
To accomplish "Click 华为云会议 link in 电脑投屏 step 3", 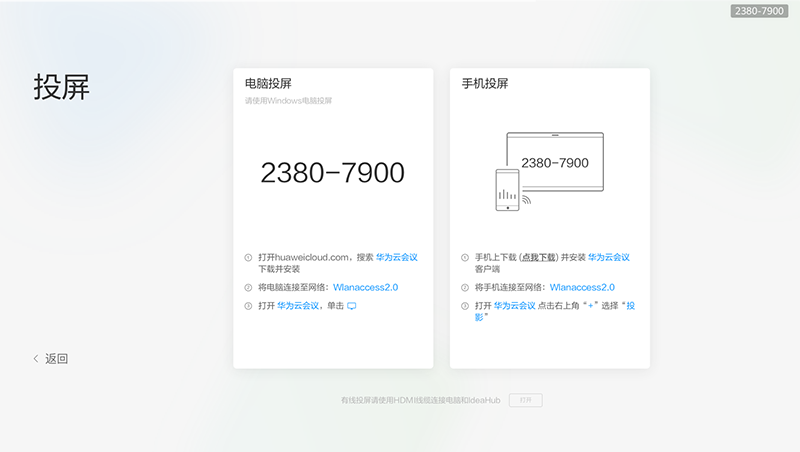I will coord(297,306).
